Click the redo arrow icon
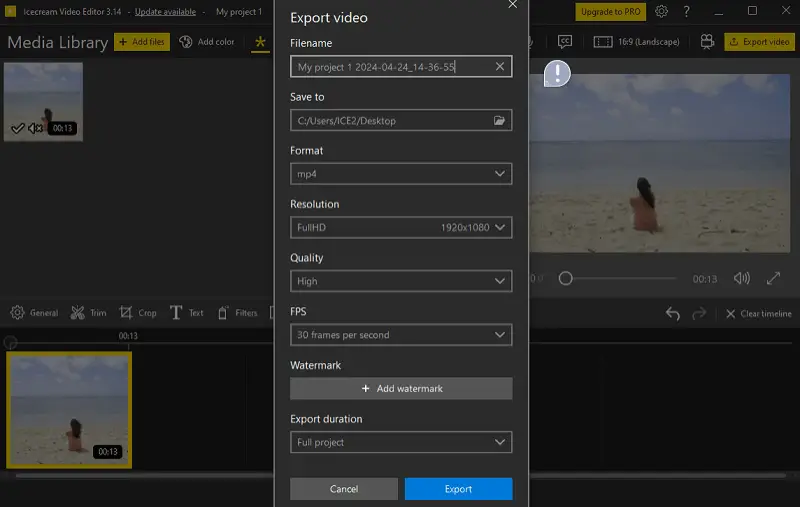This screenshot has height=507, width=800. [699, 313]
